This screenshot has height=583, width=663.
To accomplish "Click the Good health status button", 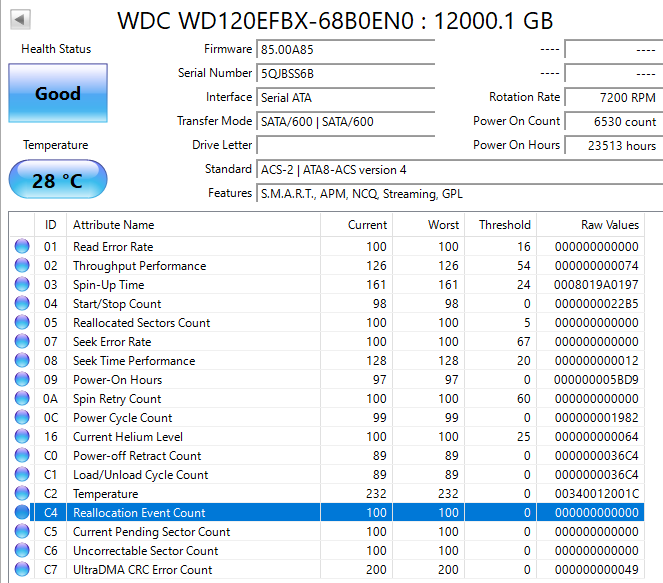I will (x=58, y=93).
